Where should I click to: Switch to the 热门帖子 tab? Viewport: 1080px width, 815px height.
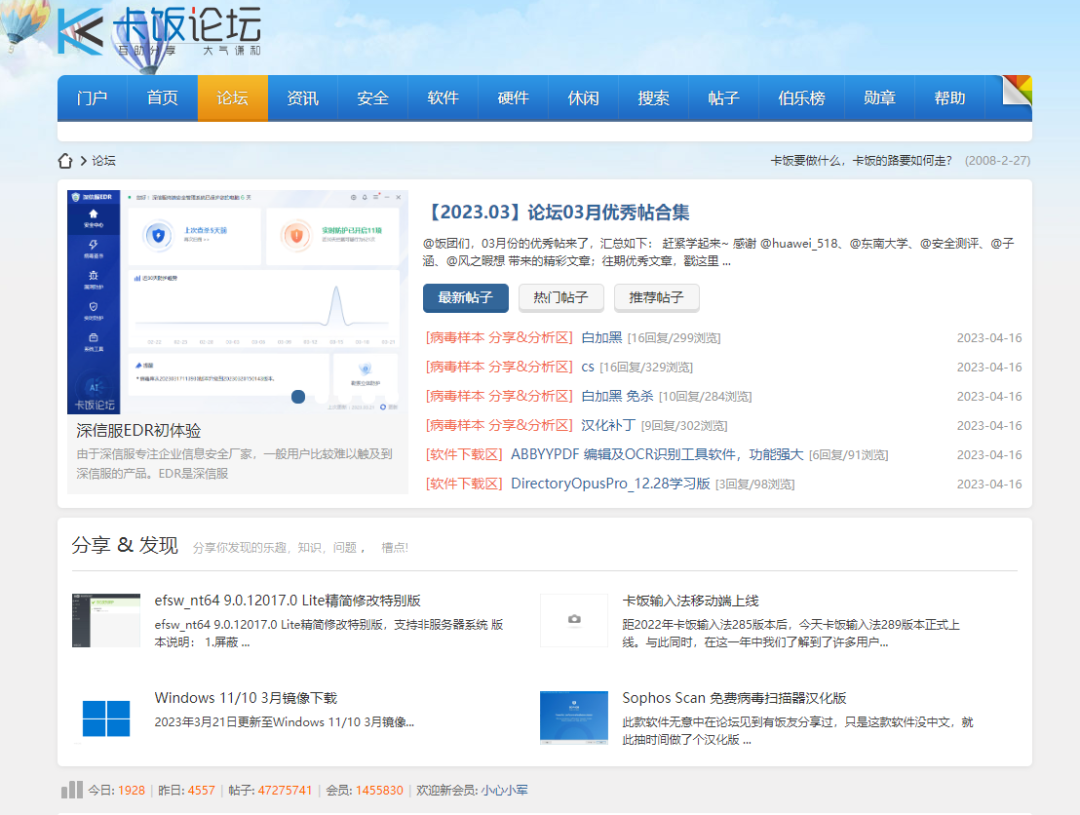click(x=560, y=298)
